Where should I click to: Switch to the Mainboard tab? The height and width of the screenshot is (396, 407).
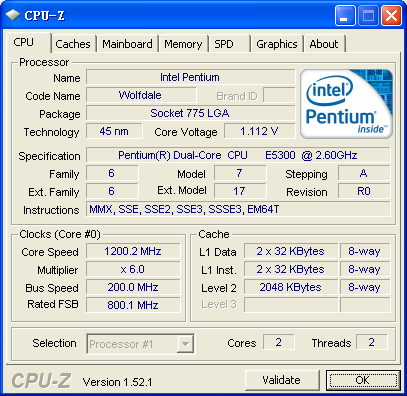(127, 44)
